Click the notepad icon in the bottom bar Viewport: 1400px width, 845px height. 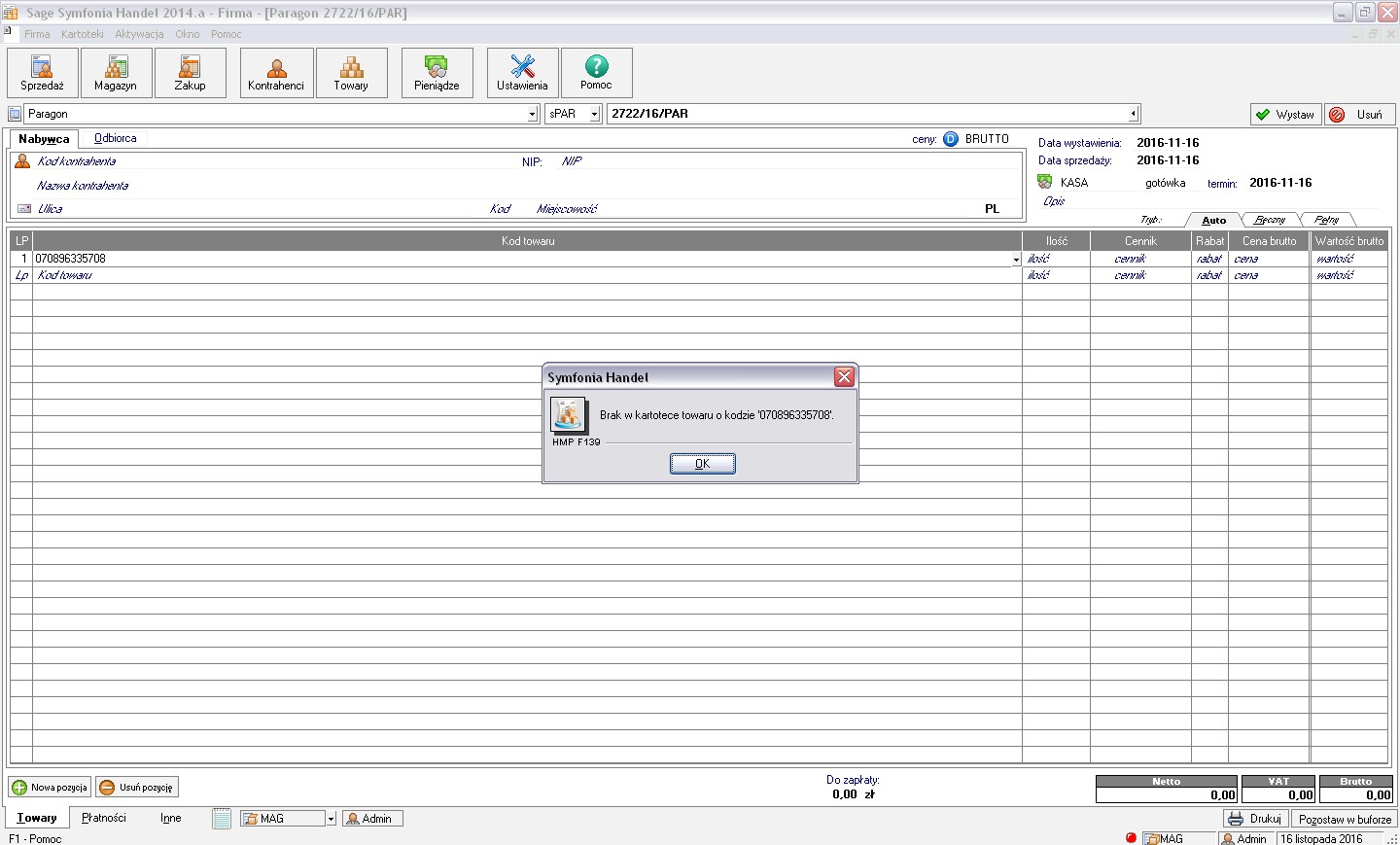pyautogui.click(x=222, y=819)
